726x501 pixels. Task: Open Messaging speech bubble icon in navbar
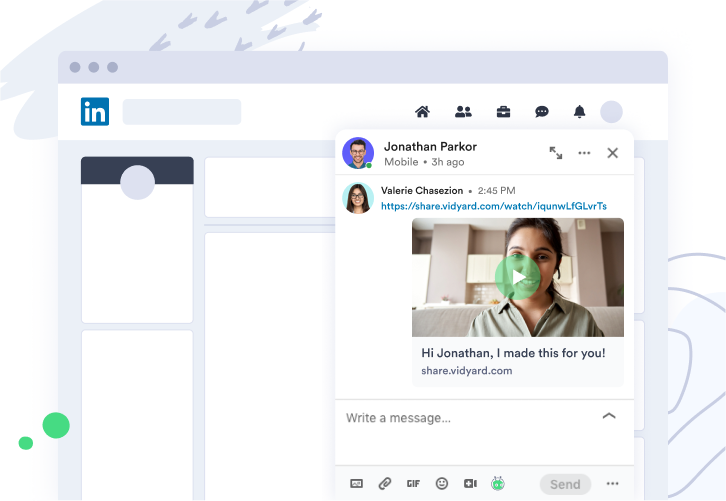pyautogui.click(x=542, y=112)
